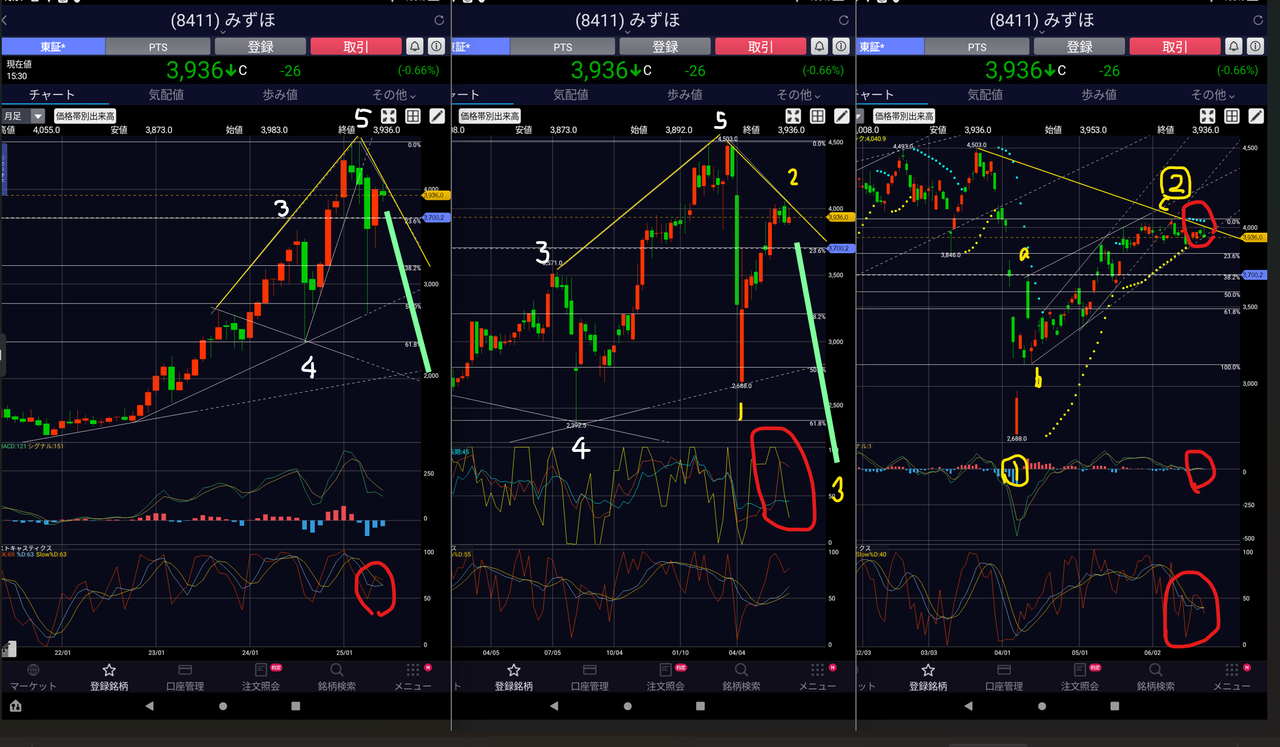The height and width of the screenshot is (747, 1280).
Task: Tap the refresh icon in the middle panel
Action: (x=843, y=20)
